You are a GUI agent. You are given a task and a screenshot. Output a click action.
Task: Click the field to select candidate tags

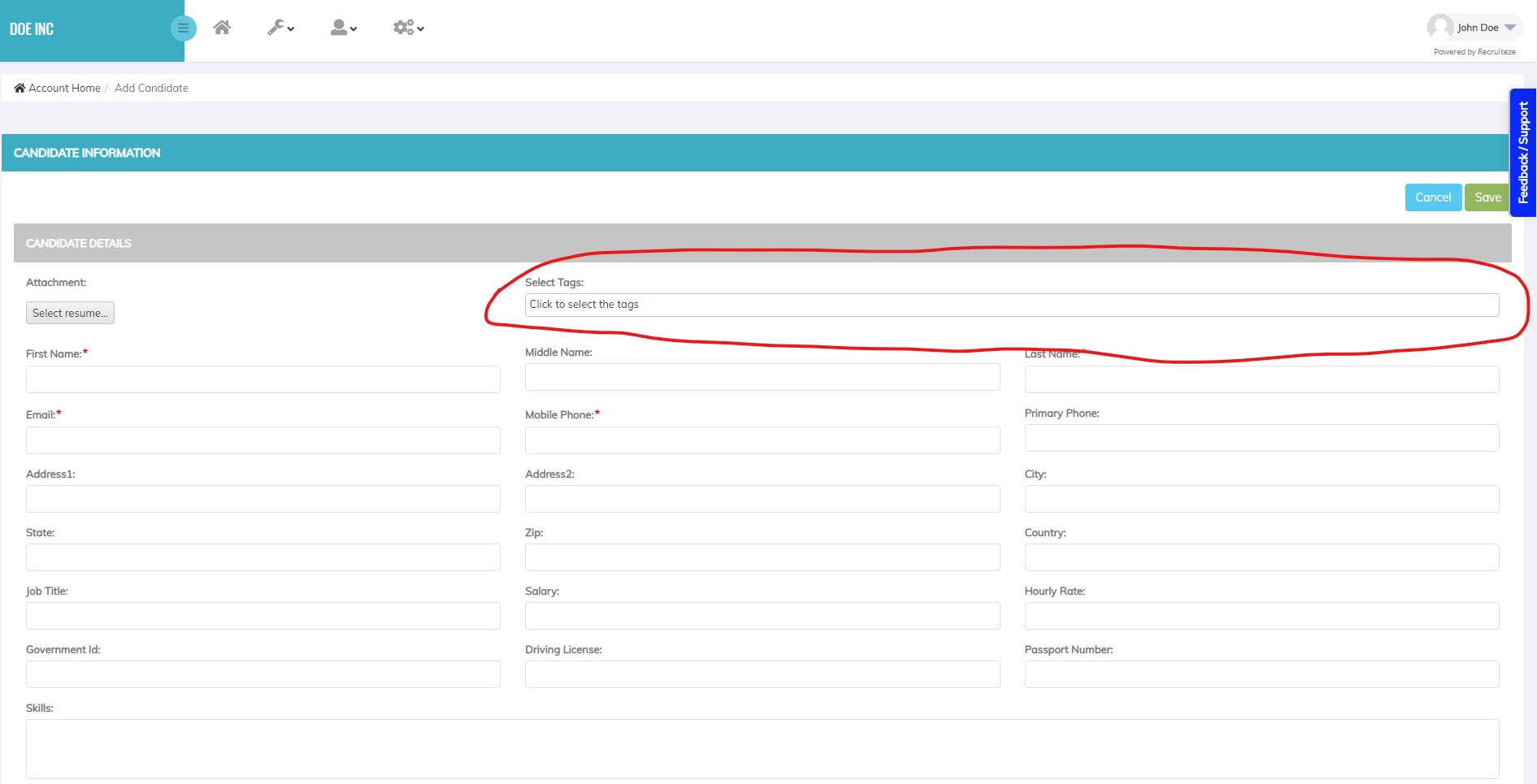tap(1011, 305)
